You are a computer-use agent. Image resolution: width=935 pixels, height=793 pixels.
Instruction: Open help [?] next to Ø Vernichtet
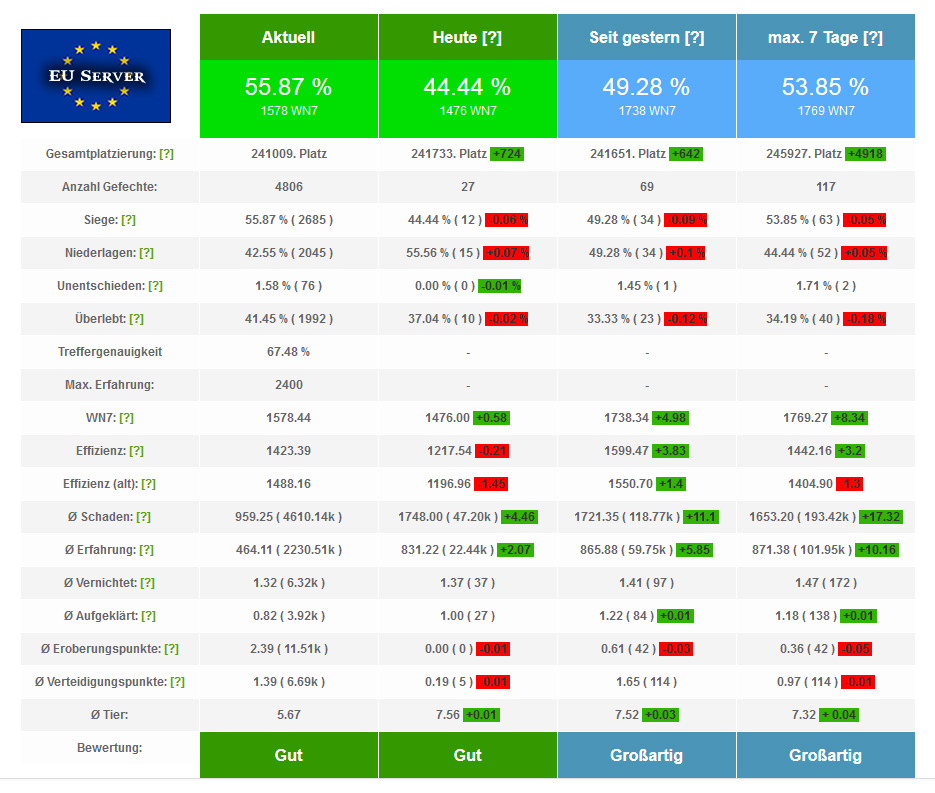[147, 583]
